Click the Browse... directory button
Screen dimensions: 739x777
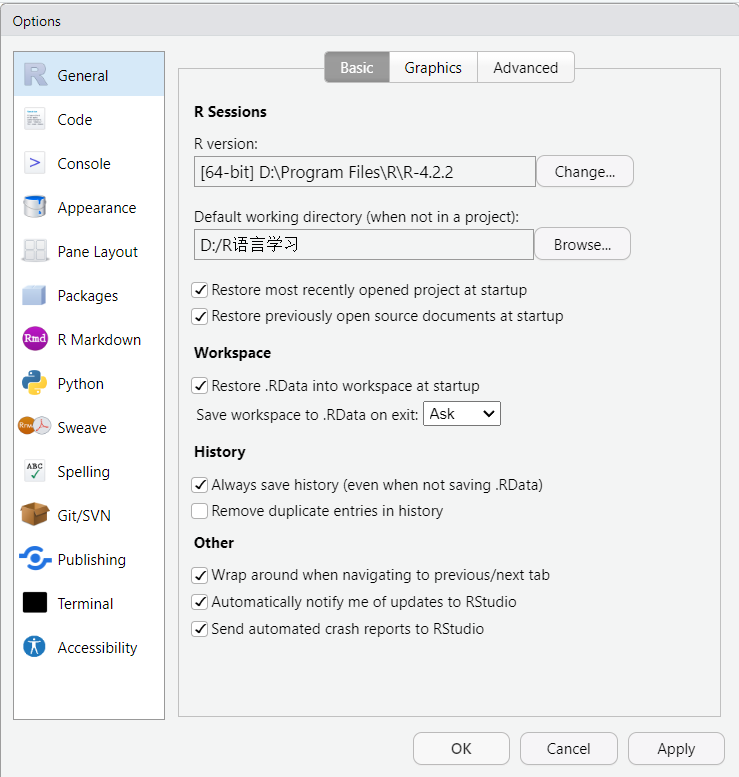coord(582,244)
